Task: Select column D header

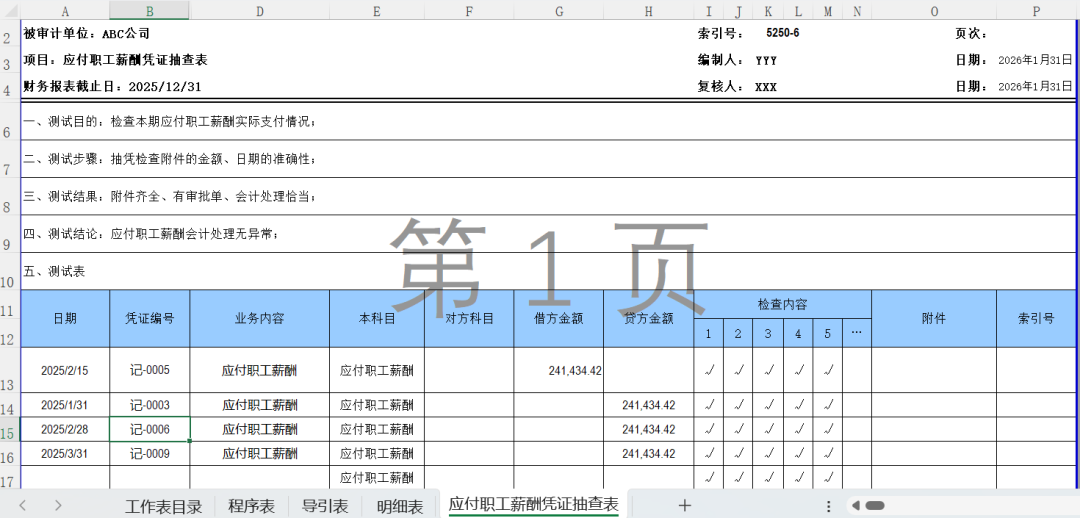Action: pyautogui.click(x=260, y=10)
